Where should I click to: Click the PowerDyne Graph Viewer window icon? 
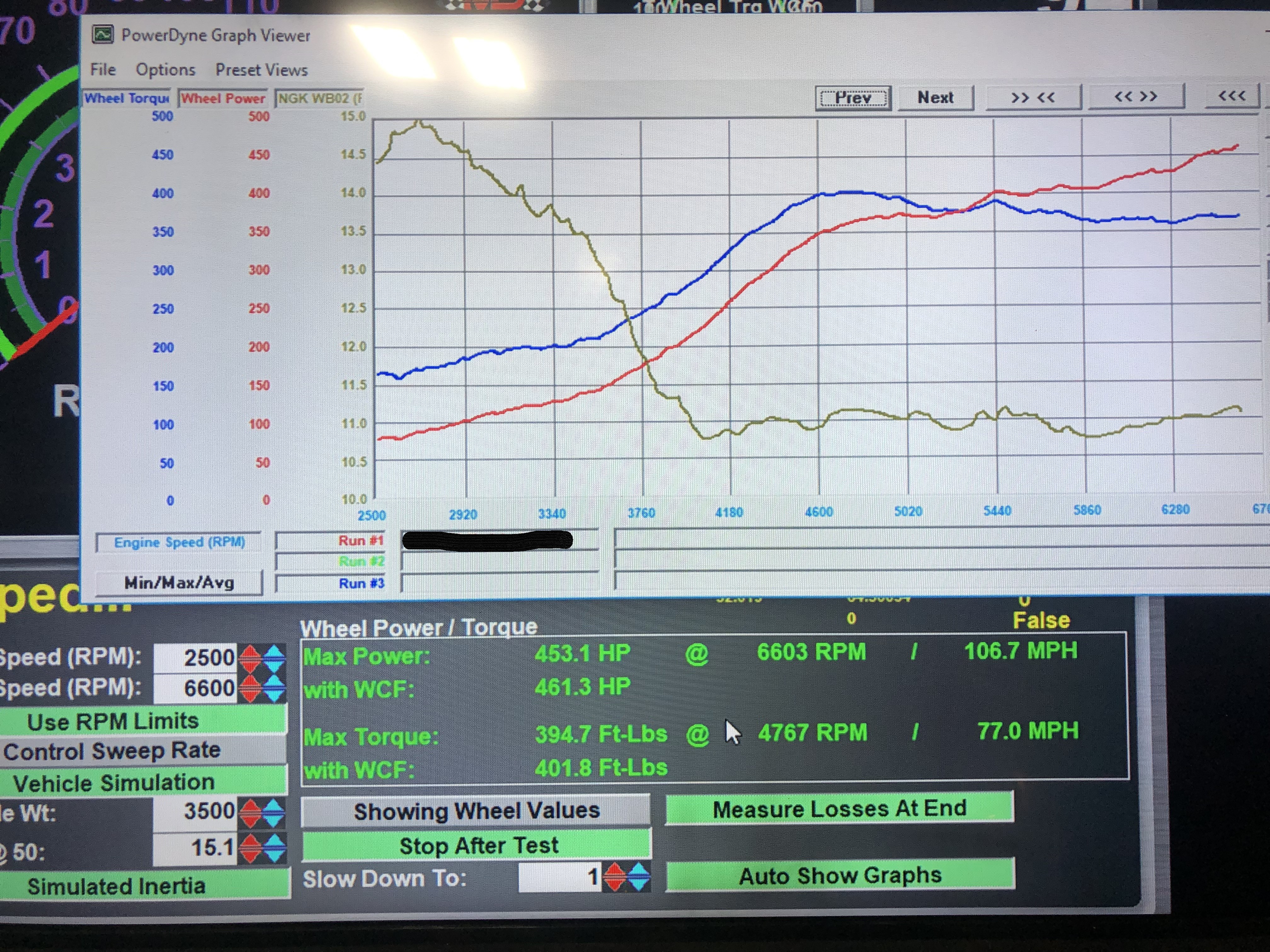[103, 35]
